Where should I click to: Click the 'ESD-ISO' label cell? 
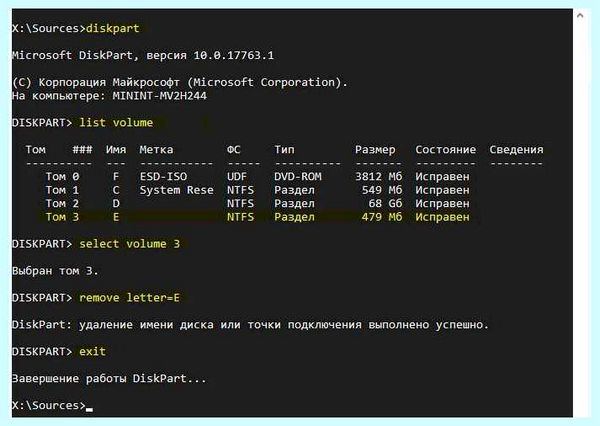tap(163, 176)
